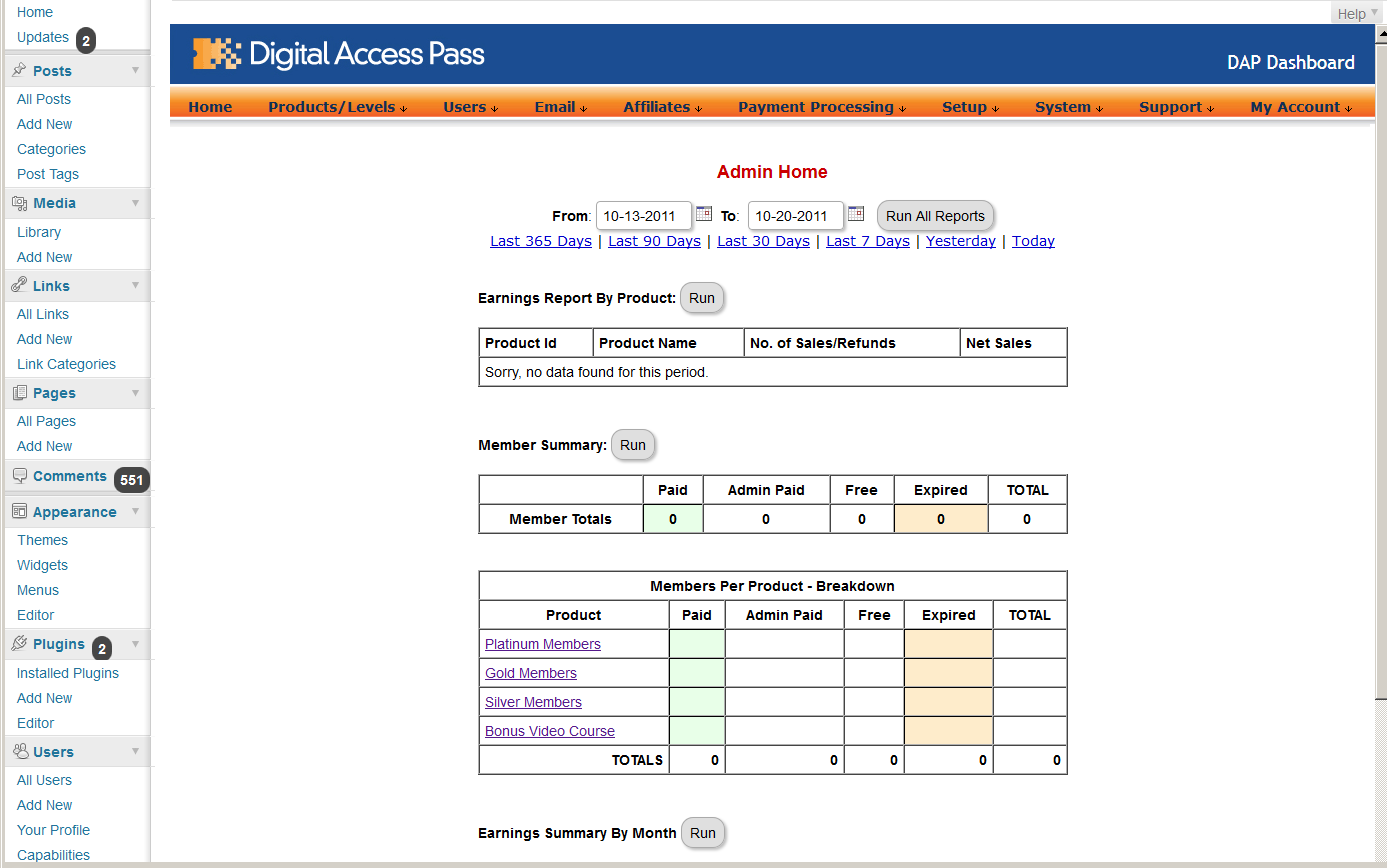Open the Affiliates menu
The width and height of the screenshot is (1387, 868).
[663, 107]
